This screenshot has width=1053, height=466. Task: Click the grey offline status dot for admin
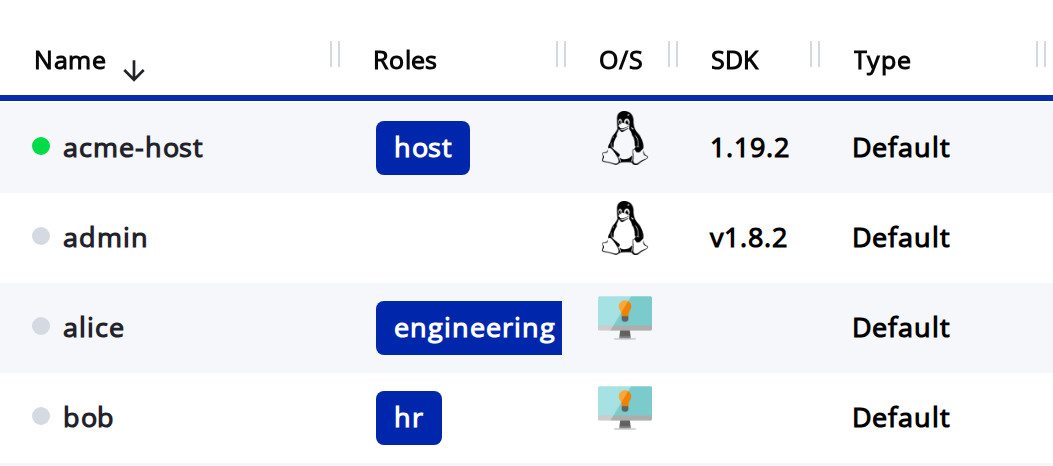coord(41,236)
